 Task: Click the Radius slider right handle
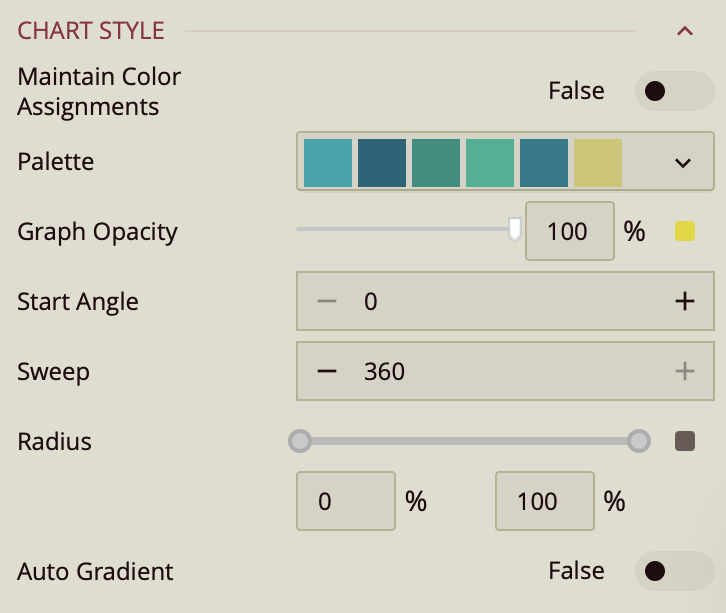point(639,440)
